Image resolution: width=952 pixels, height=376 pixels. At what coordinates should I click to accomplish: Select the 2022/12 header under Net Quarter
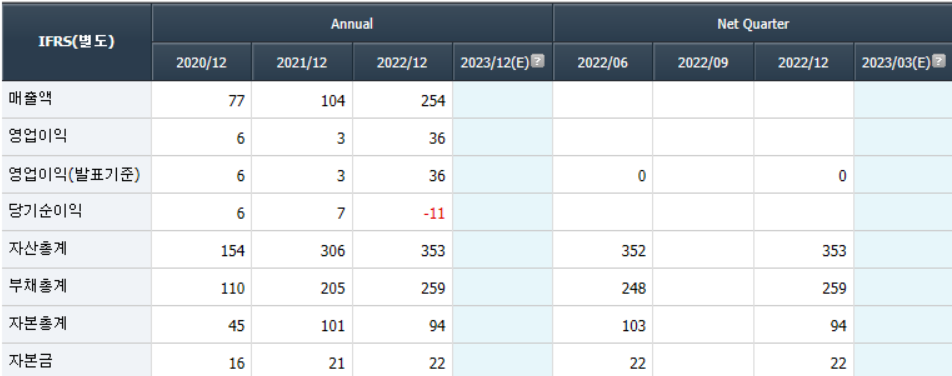point(803,63)
